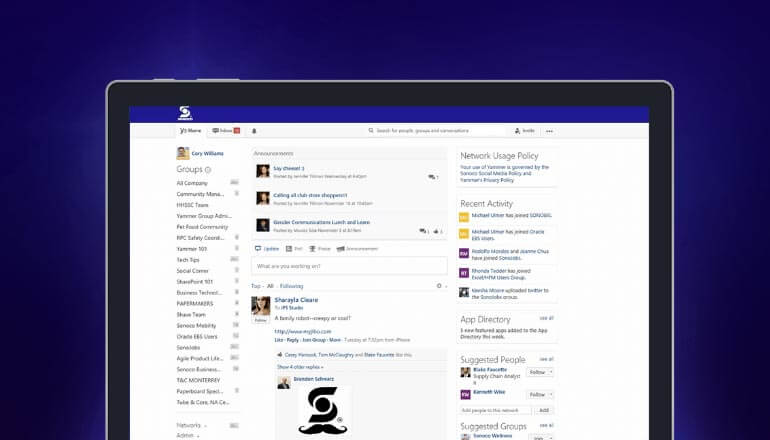Open the notifications bell icon
Viewport: 770px width, 440px height.
coord(254,131)
